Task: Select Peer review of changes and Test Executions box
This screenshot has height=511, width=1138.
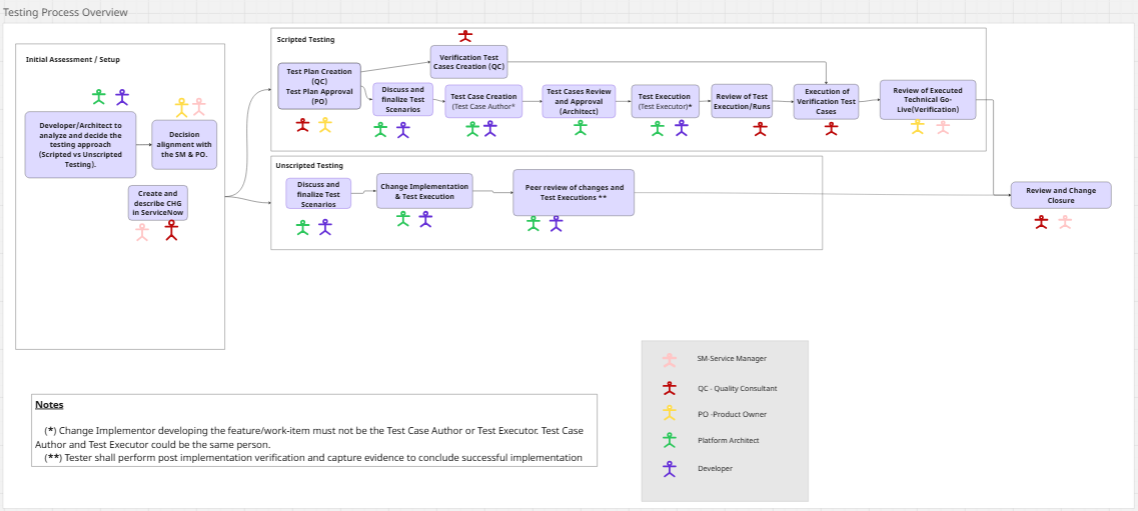Action: click(573, 192)
